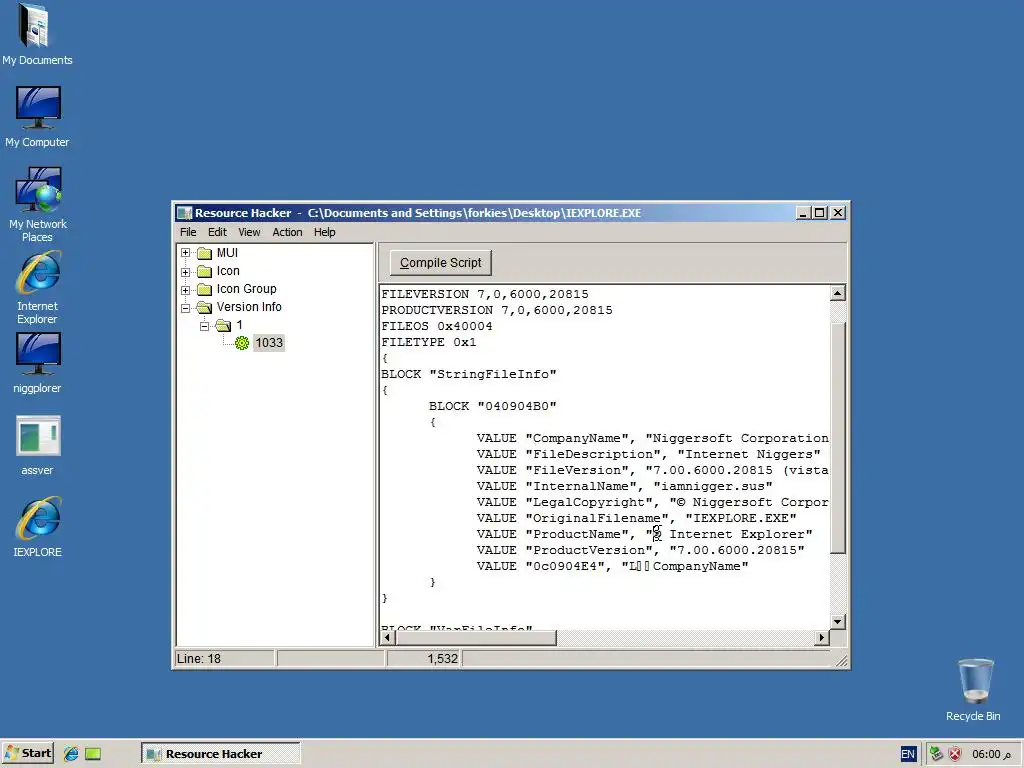Screen dimensions: 1024x768
Task: Launch Internet Explorer from the quick launch bar
Action: tap(71, 754)
